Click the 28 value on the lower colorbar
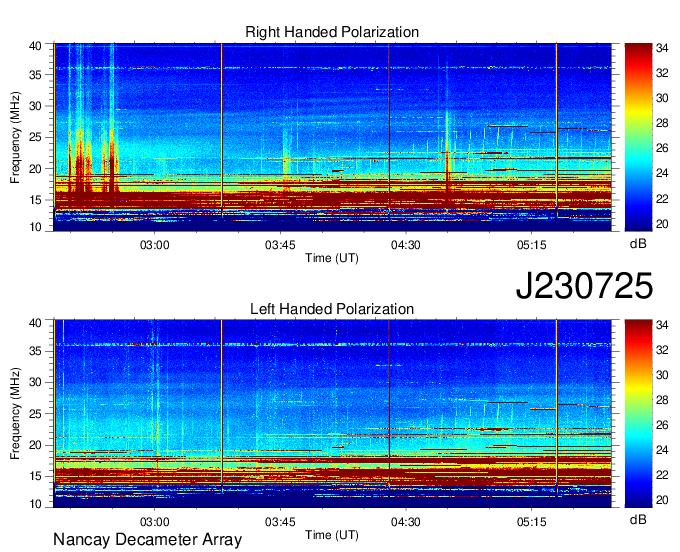Viewport: 680px width, 552px height. point(662,400)
